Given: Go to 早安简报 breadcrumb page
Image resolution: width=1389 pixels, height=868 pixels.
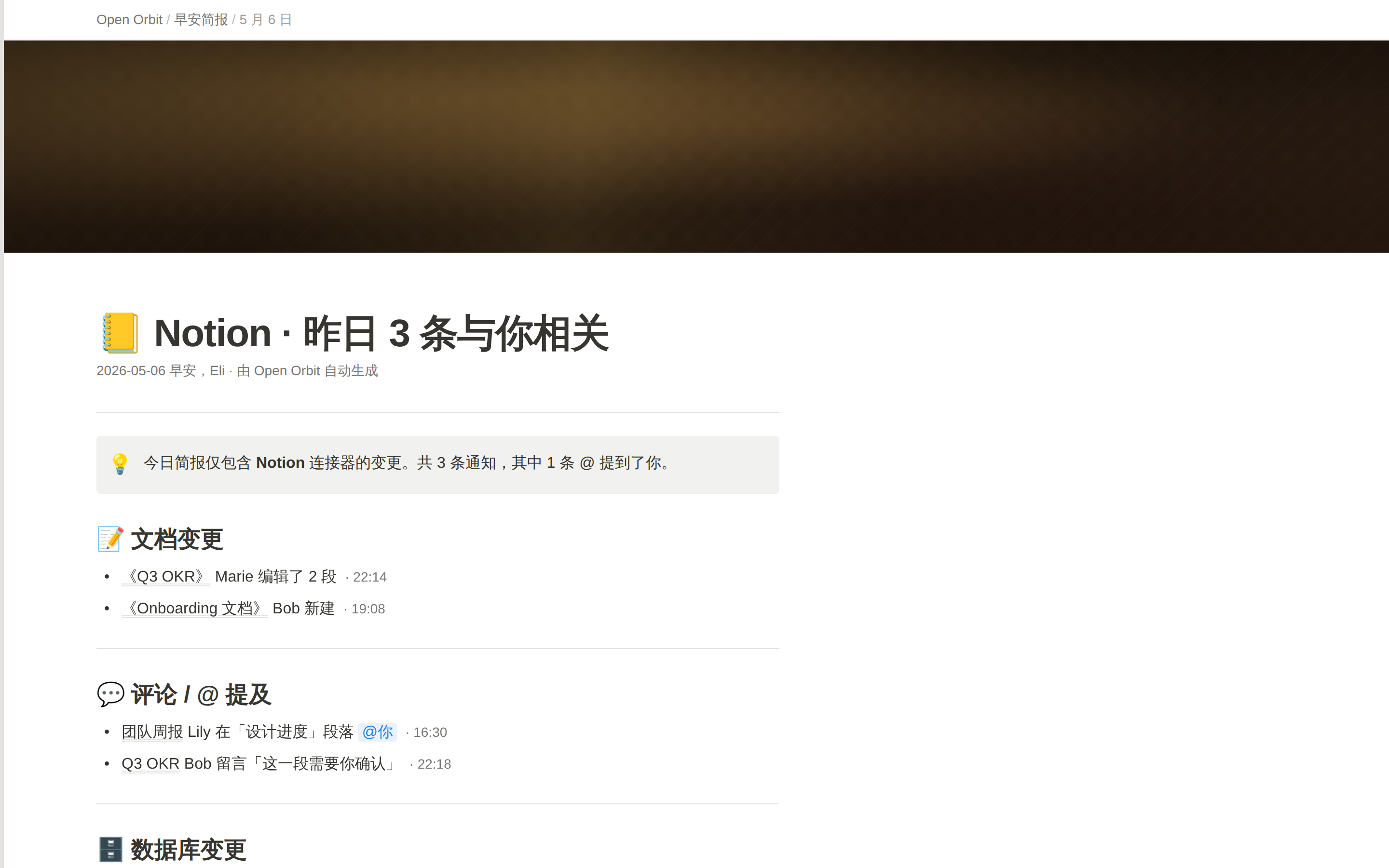Looking at the screenshot, I should [201, 19].
